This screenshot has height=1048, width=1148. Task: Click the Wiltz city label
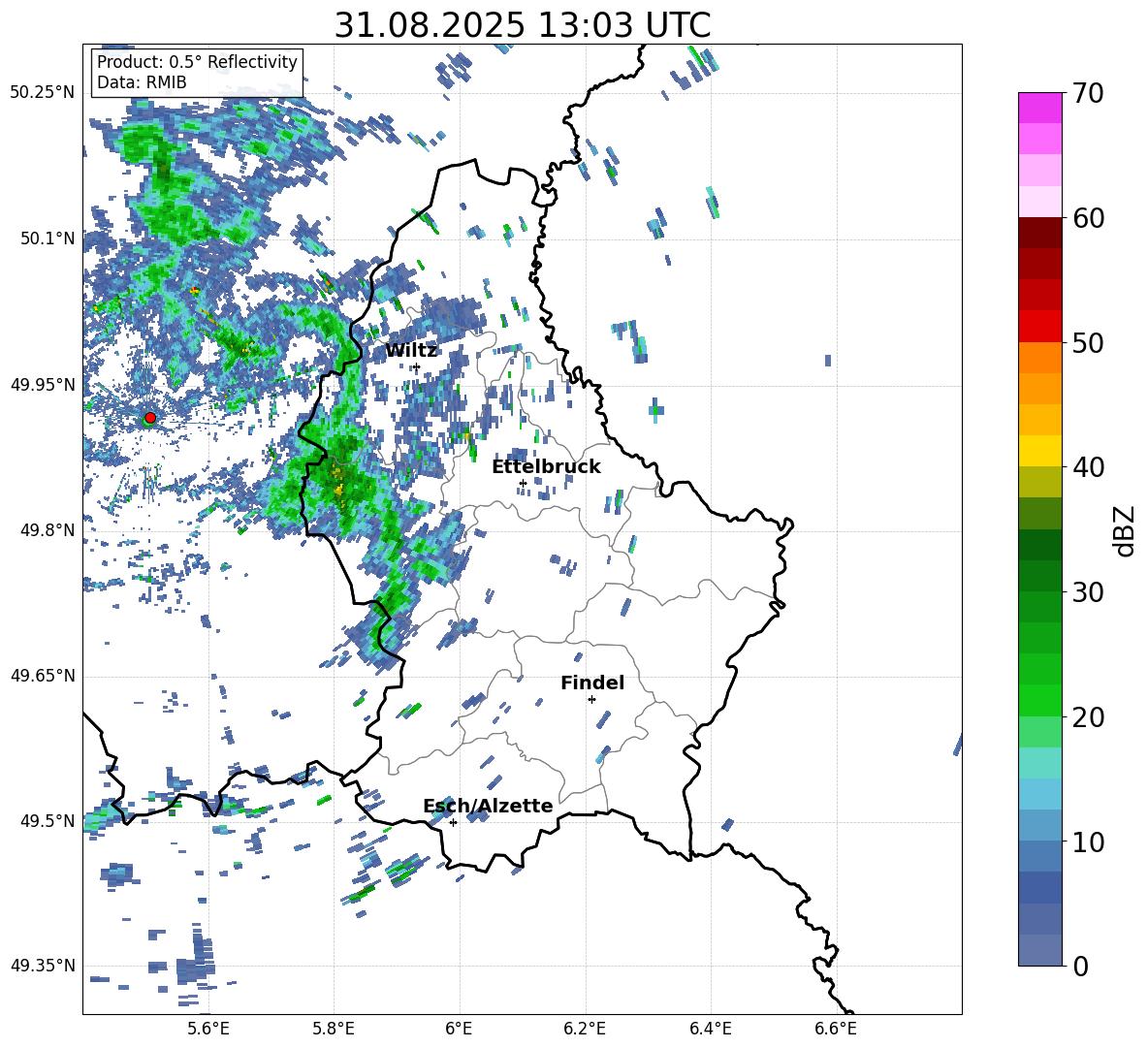(411, 351)
